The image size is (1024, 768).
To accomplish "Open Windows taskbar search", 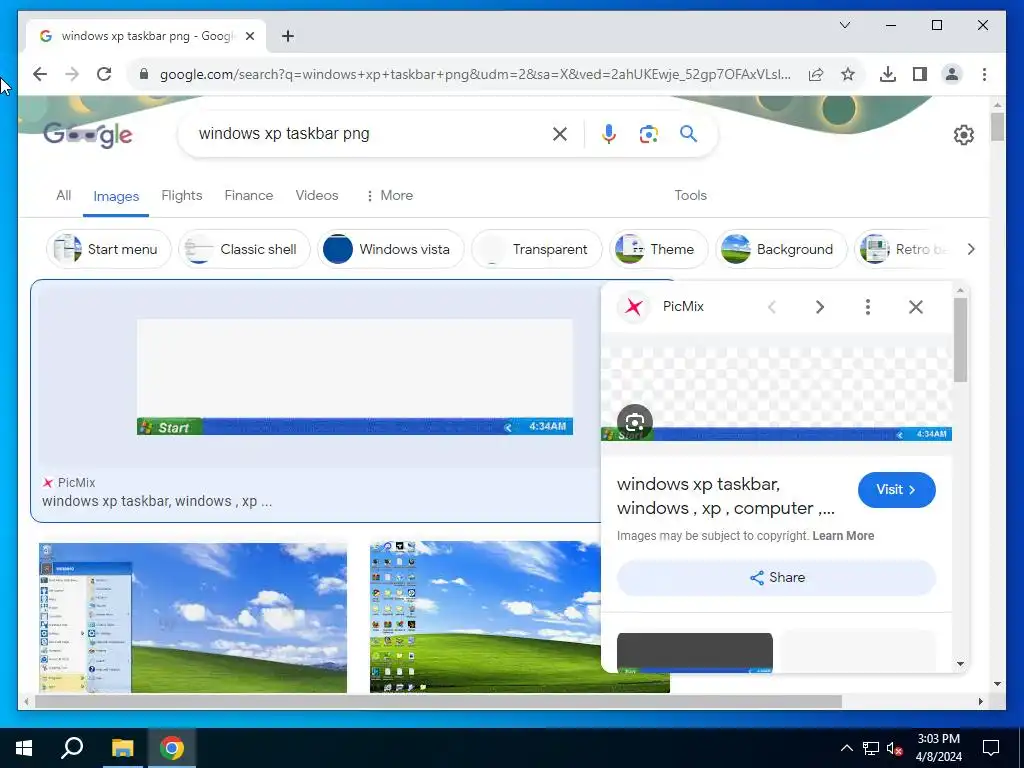I will click(72, 748).
